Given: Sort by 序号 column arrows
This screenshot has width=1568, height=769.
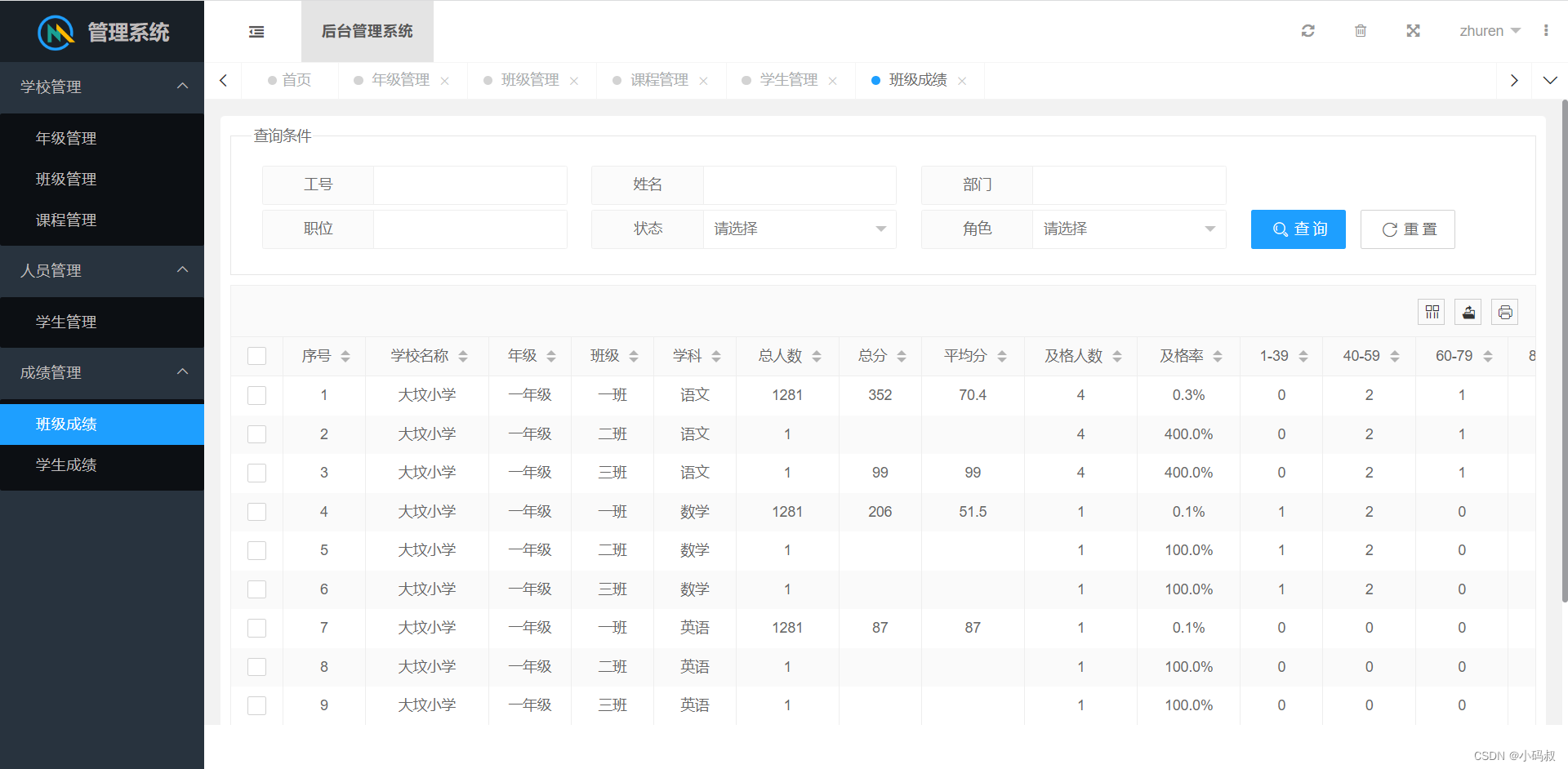Looking at the screenshot, I should [x=345, y=357].
